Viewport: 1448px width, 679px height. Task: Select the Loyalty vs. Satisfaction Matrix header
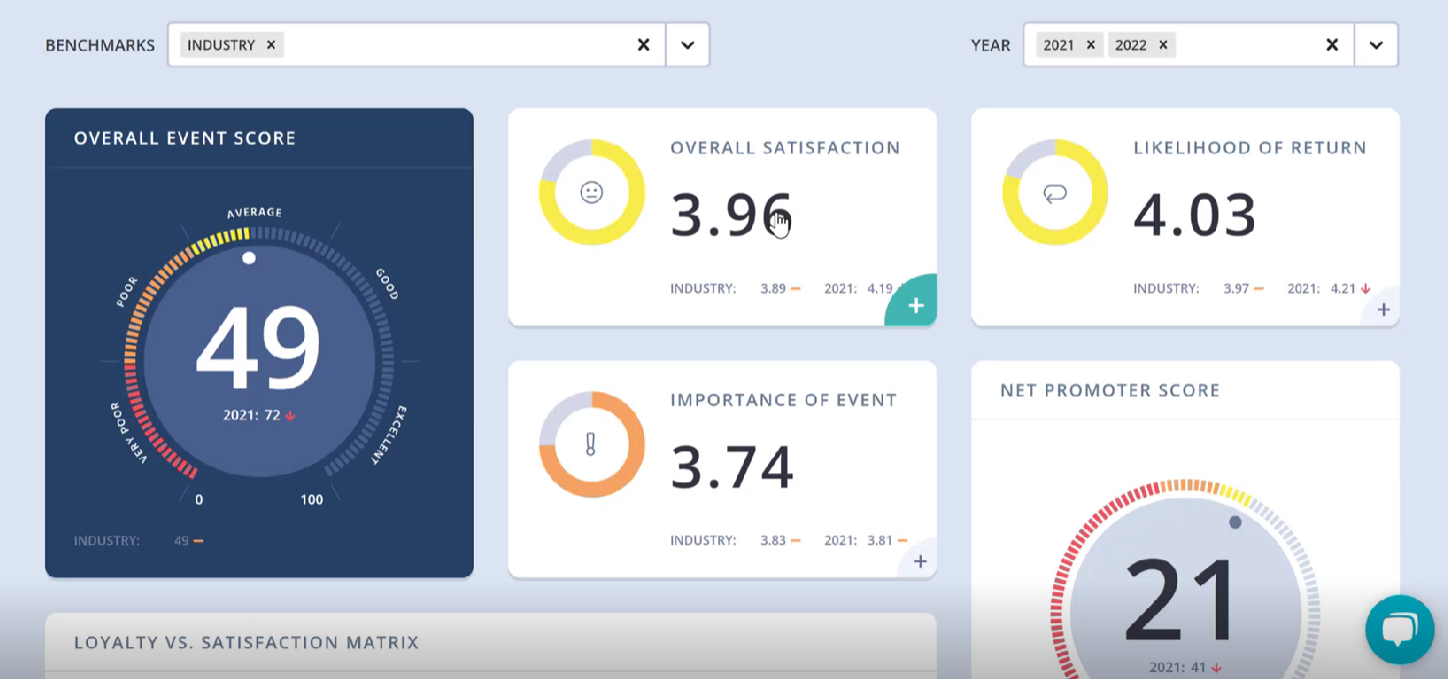[x=246, y=642]
